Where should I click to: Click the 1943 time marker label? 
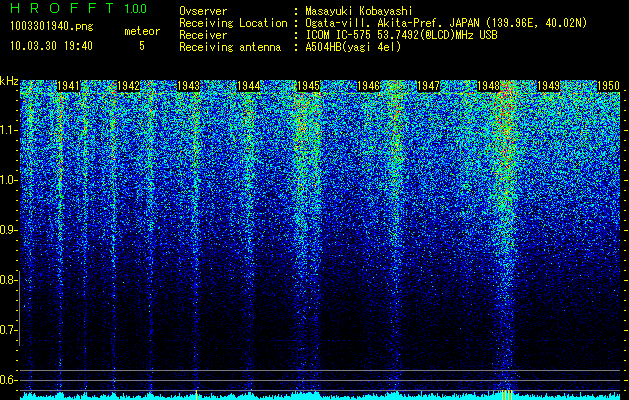click(189, 86)
